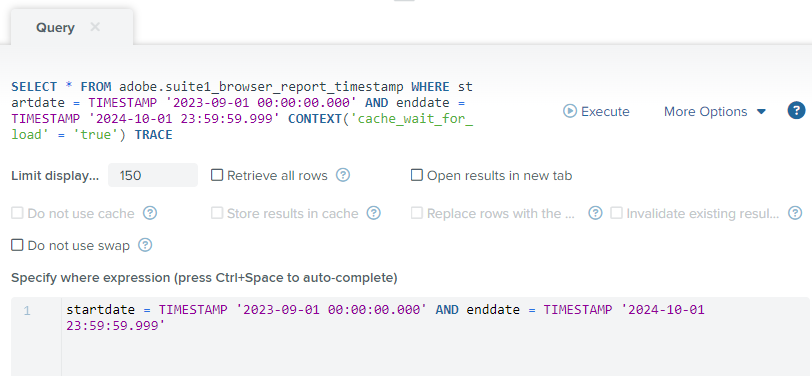Click the Execute play icon
Viewport: 812px width, 376px height.
click(x=570, y=111)
